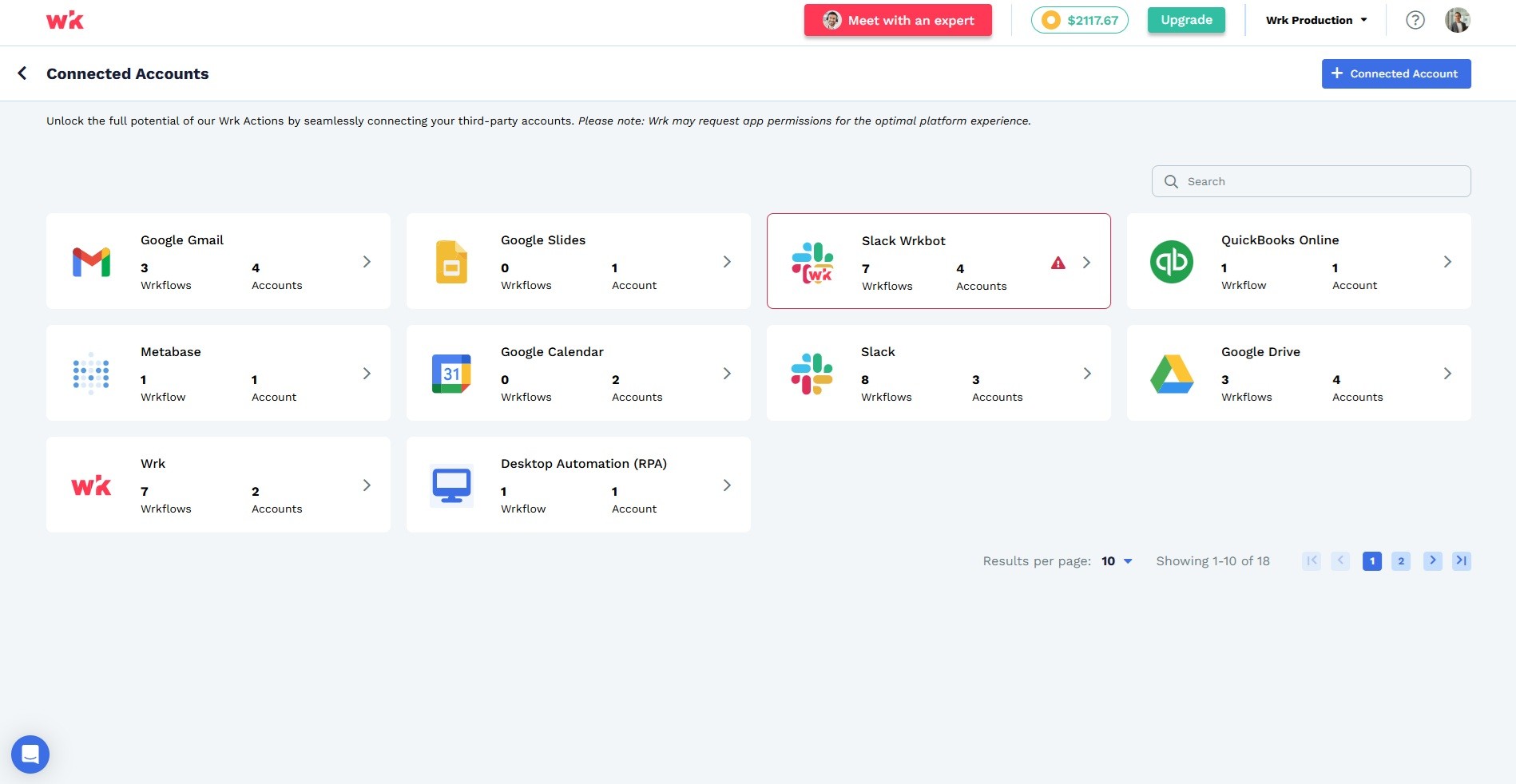Expand the Slack Wrkbot card chevron
This screenshot has width=1516, height=784.
1086,262
